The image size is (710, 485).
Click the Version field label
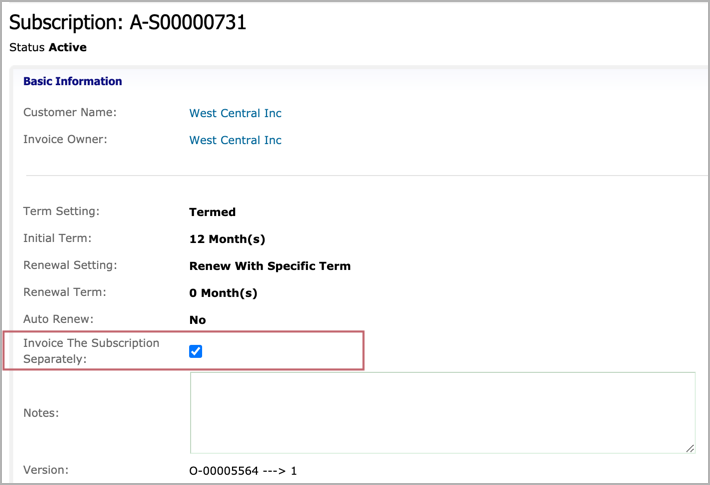point(45,469)
